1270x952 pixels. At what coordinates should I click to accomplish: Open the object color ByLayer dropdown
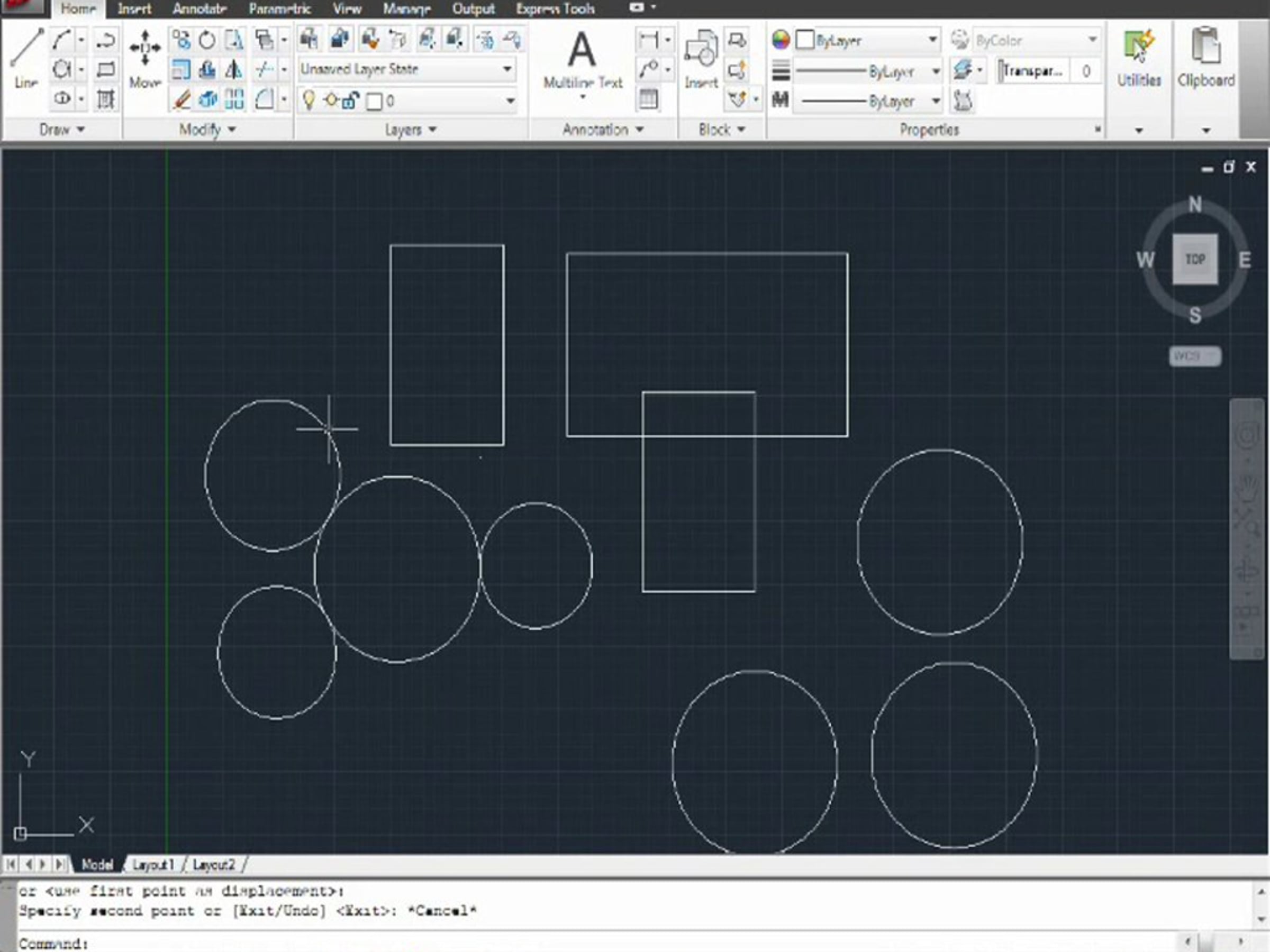[x=933, y=40]
